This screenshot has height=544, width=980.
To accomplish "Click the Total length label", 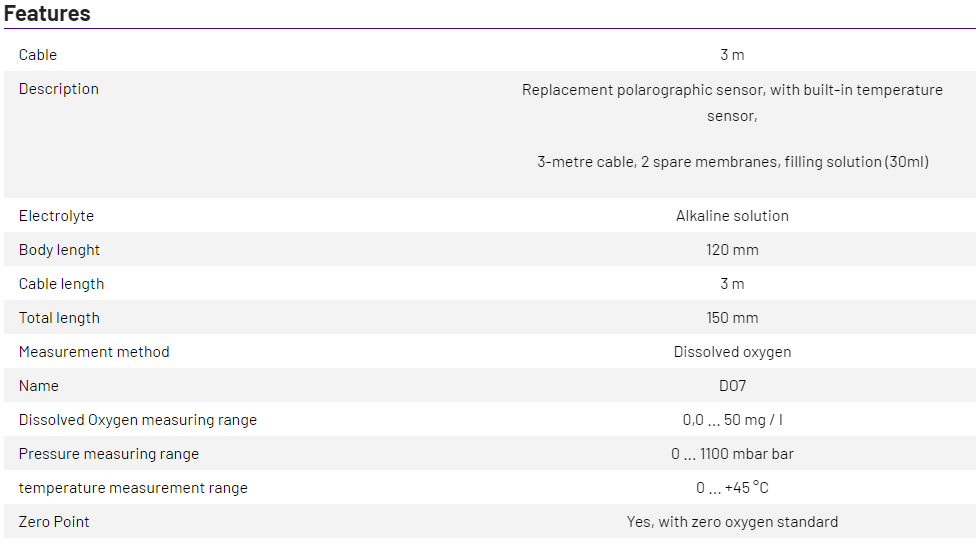I will [59, 318].
